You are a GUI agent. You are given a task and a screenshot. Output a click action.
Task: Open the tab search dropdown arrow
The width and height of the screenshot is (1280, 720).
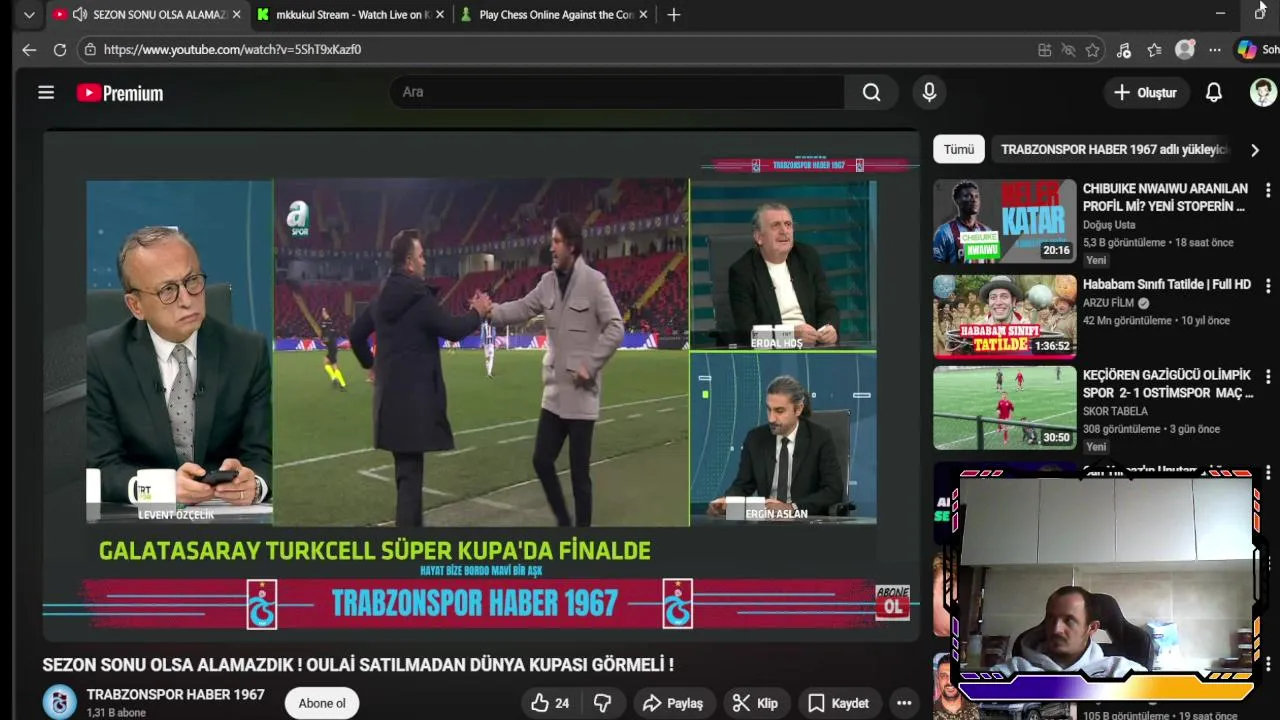tap(29, 15)
